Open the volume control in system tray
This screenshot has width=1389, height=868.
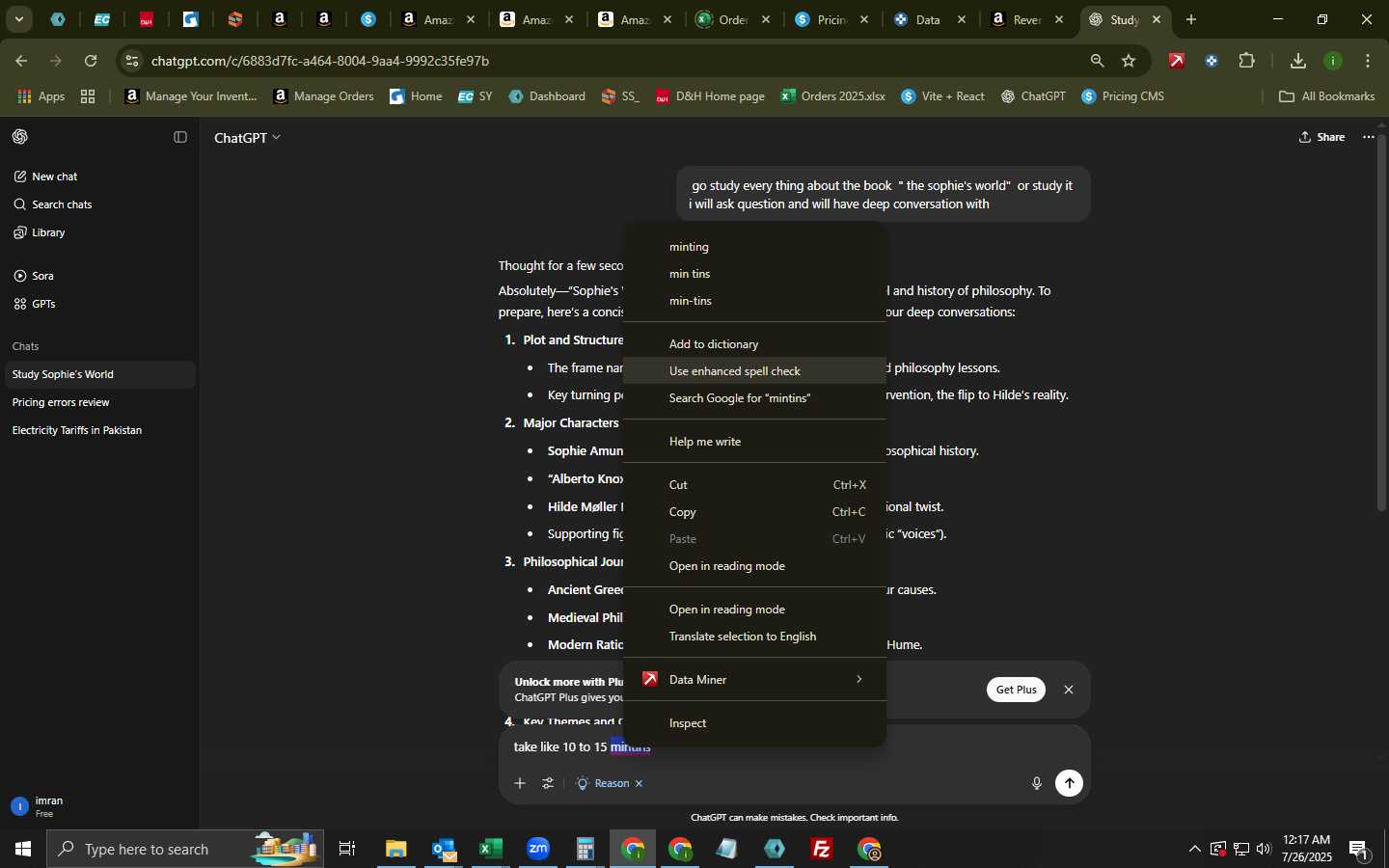coord(1264,849)
